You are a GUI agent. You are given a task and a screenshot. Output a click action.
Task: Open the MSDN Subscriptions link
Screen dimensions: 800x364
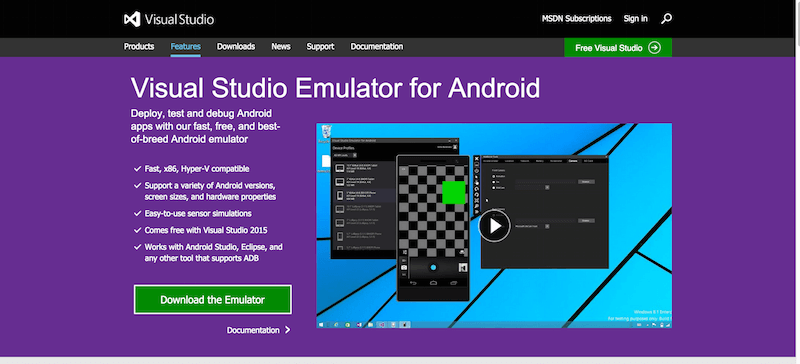pos(577,19)
